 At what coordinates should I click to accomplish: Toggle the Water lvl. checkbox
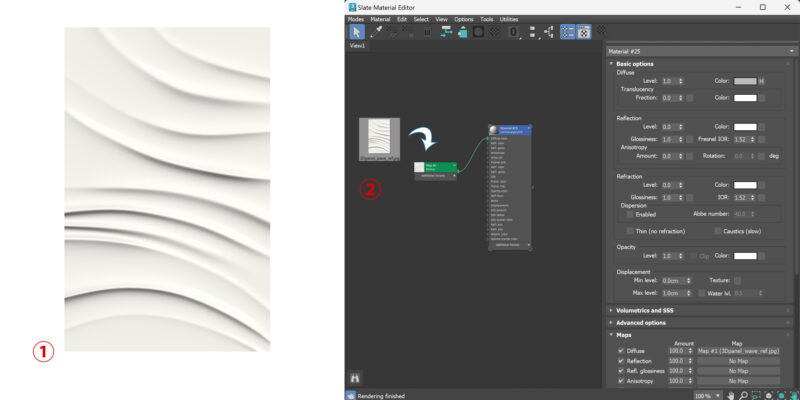[702, 293]
